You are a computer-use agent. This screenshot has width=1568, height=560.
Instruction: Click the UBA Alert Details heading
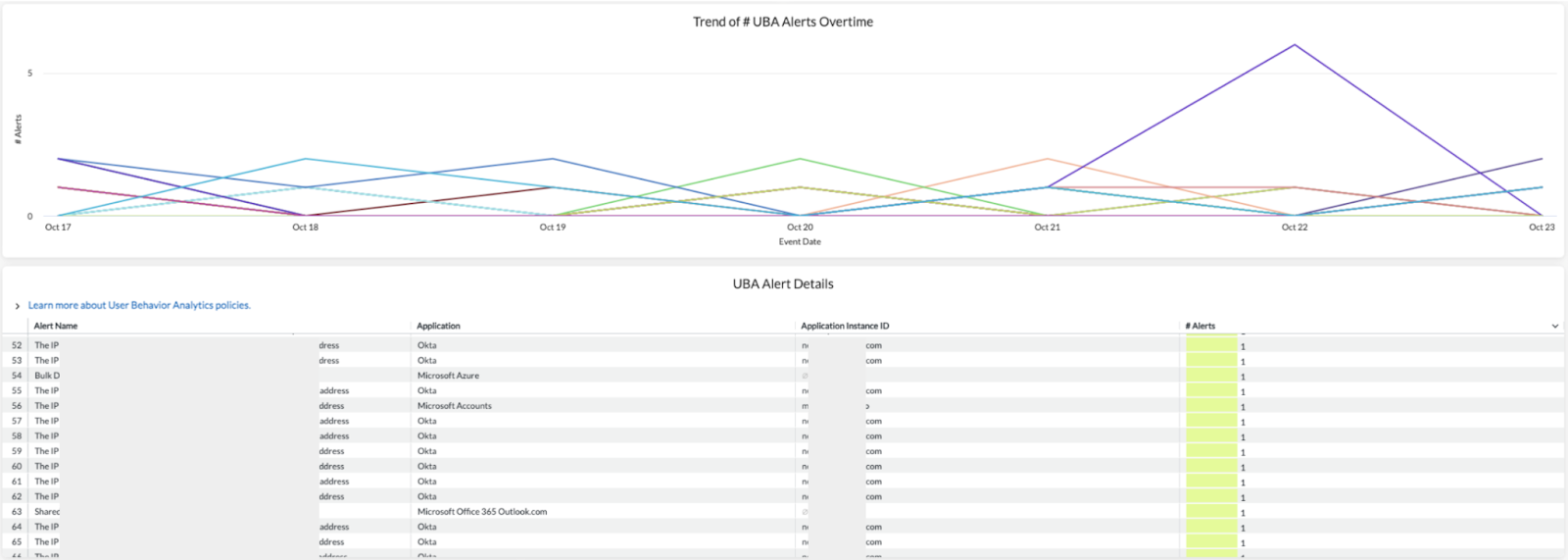tap(783, 283)
